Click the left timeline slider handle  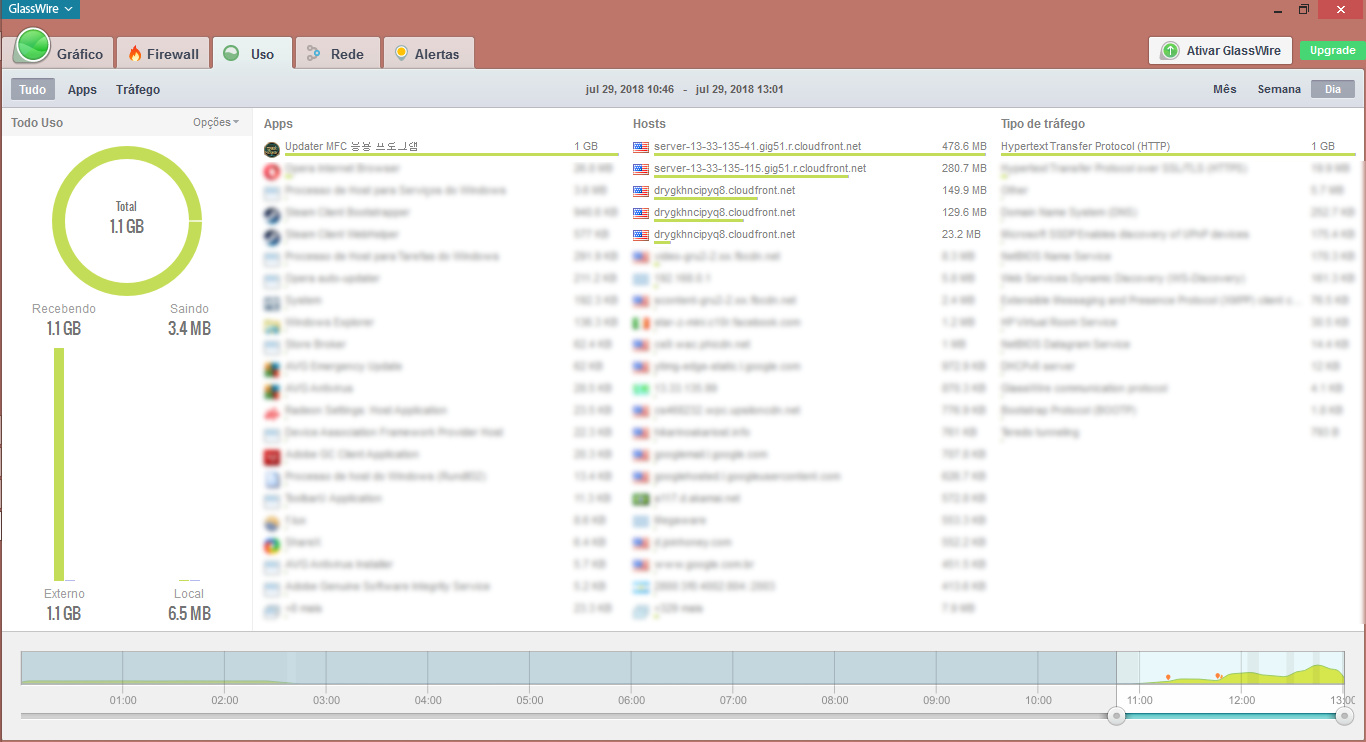click(1116, 715)
